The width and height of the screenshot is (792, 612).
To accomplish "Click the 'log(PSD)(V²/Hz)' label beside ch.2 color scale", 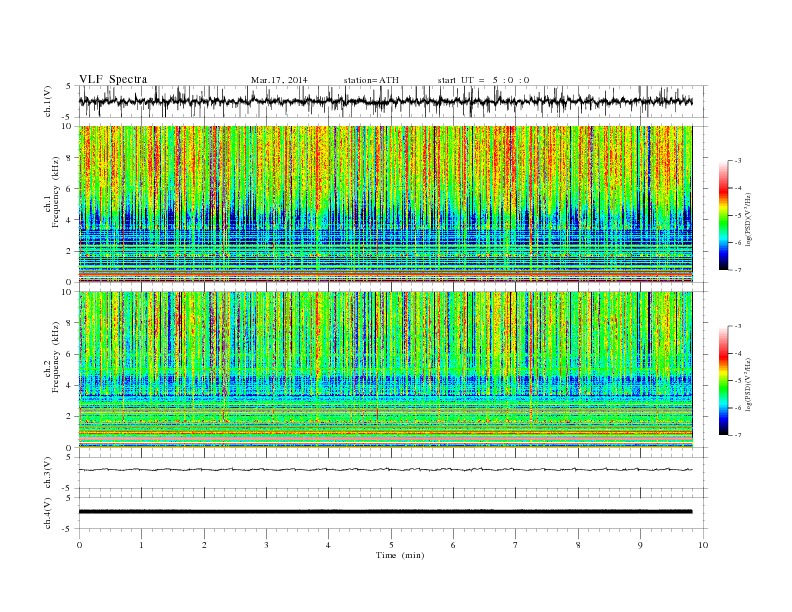I will (x=748, y=384).
